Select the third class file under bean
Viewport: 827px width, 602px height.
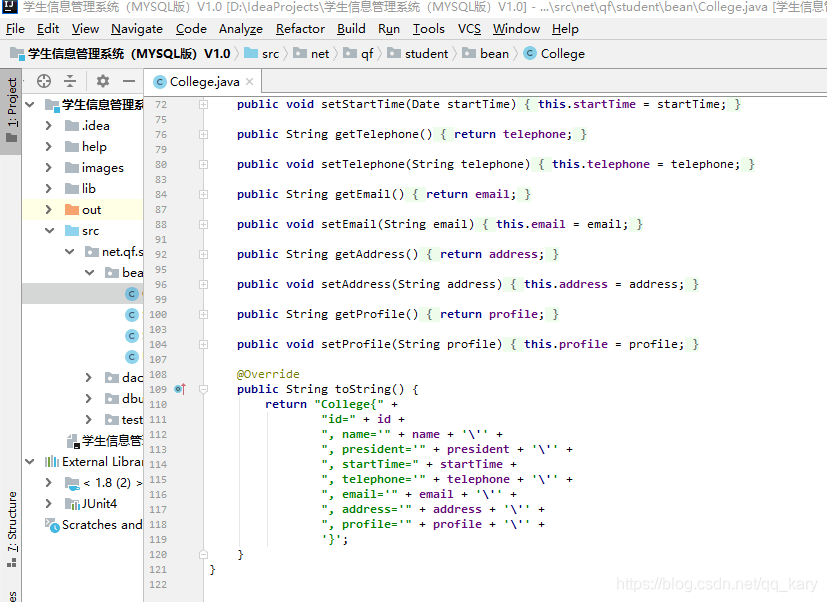(x=132, y=336)
